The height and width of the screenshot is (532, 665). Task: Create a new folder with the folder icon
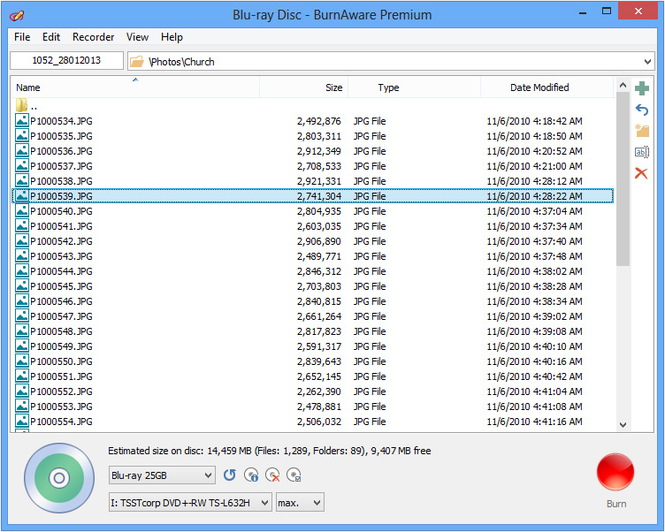click(x=642, y=131)
